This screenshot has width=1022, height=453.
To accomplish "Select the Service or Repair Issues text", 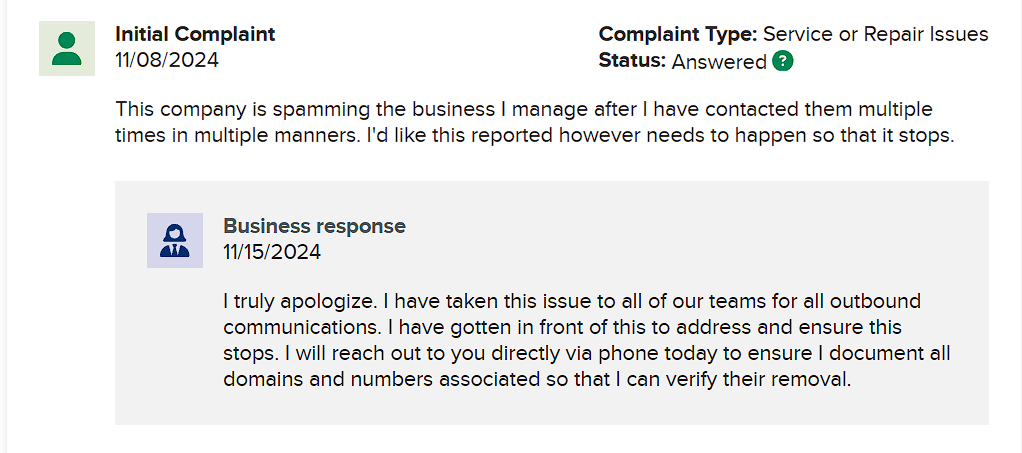I will pyautogui.click(x=875, y=34).
